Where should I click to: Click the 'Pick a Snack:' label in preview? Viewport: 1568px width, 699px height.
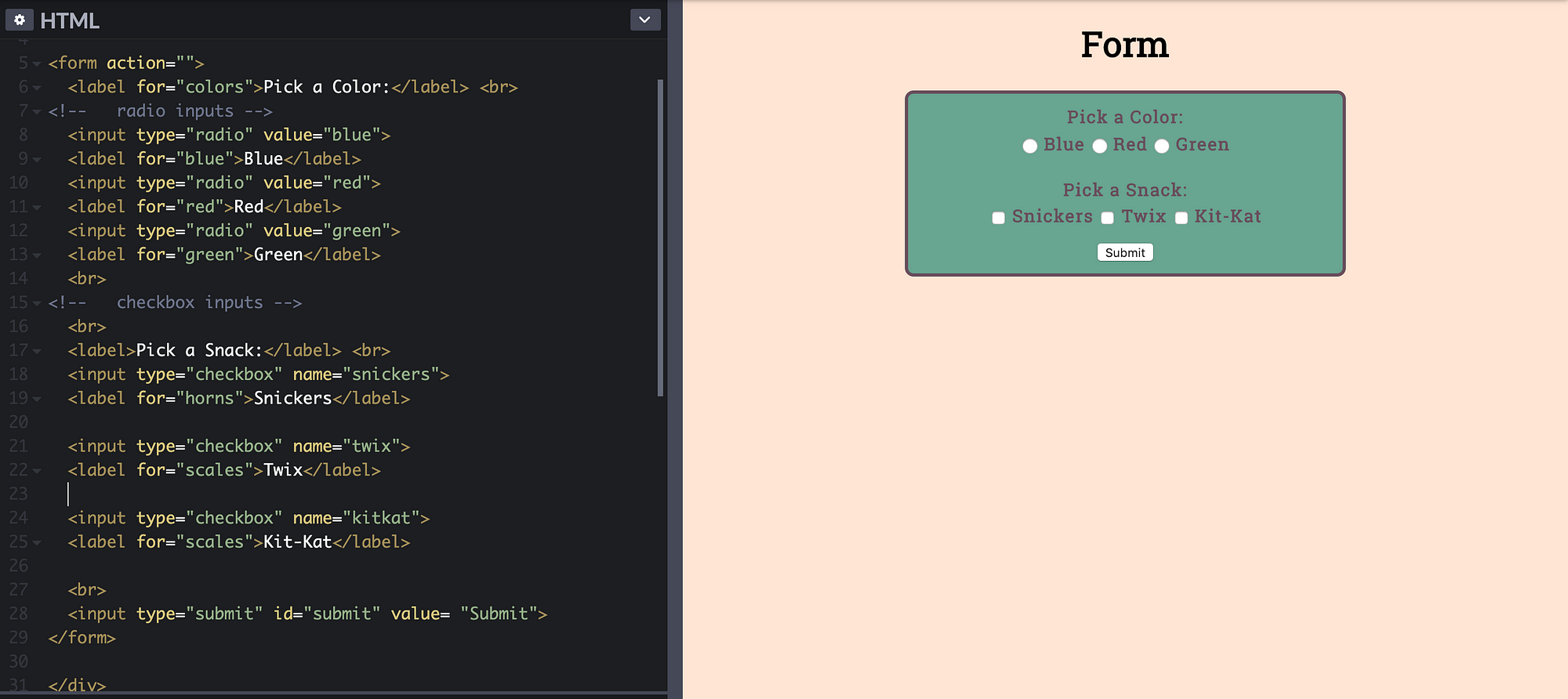(1125, 190)
